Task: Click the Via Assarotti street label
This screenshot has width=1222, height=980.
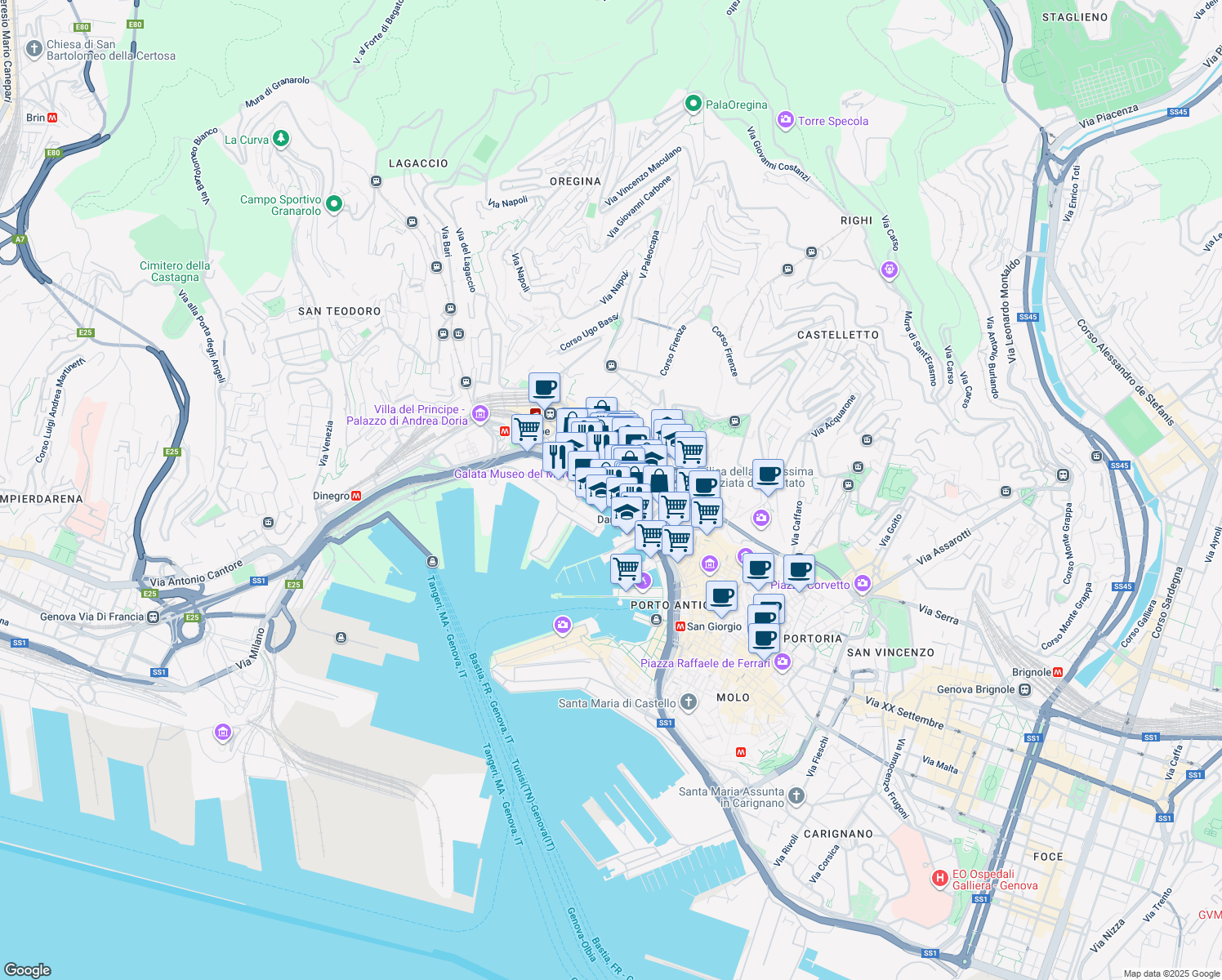Action: point(943,547)
